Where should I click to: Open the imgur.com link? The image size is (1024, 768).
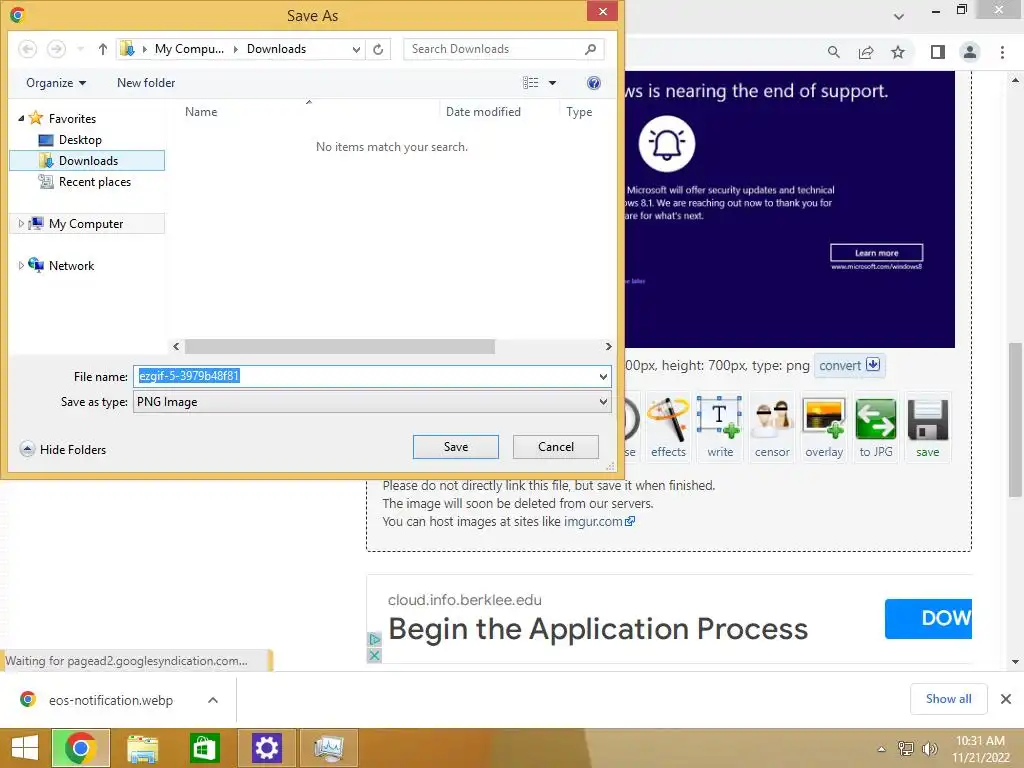click(599, 521)
